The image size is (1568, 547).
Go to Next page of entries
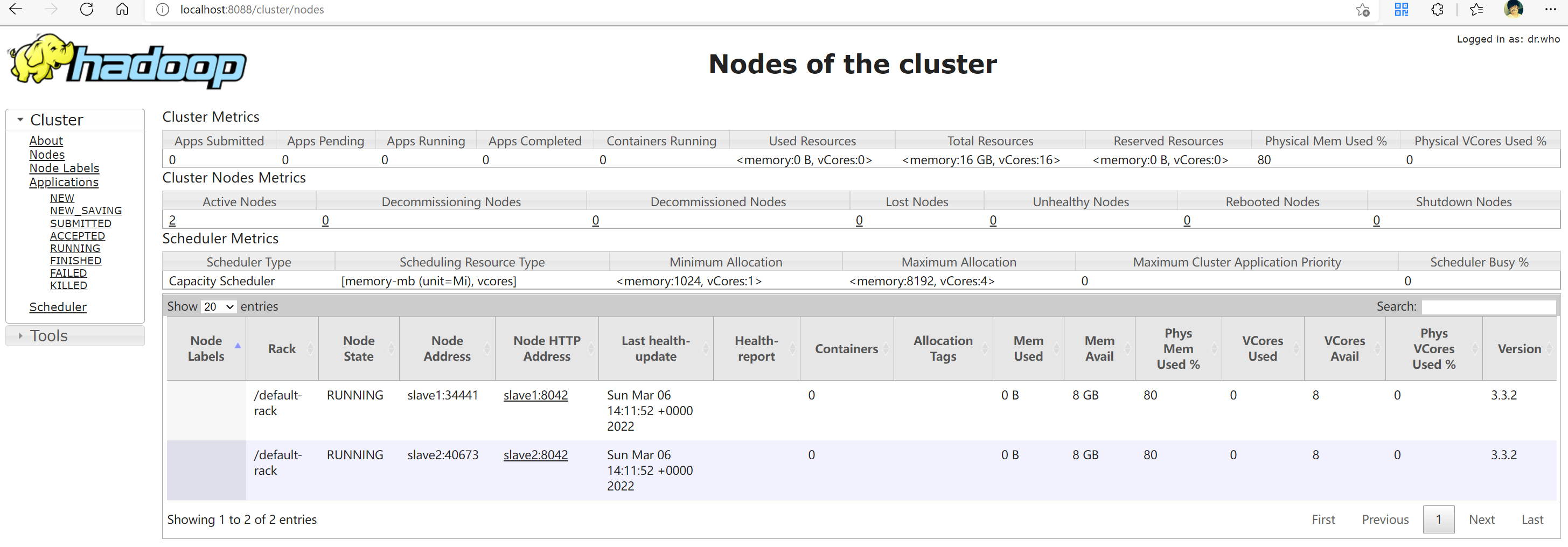(x=1482, y=520)
